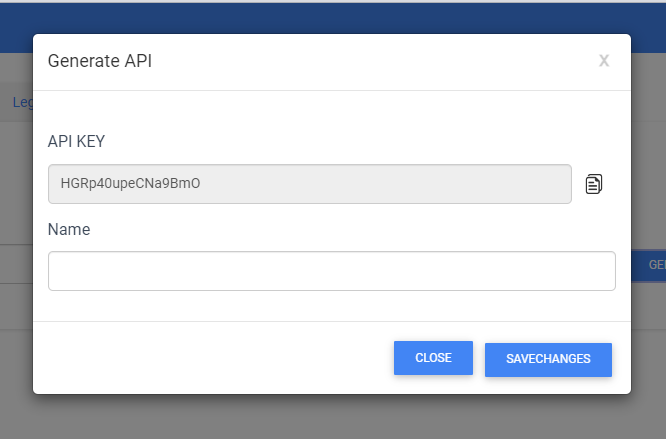The image size is (666, 439).
Task: Copy the API key to the clipboard
Action: pyautogui.click(x=593, y=184)
